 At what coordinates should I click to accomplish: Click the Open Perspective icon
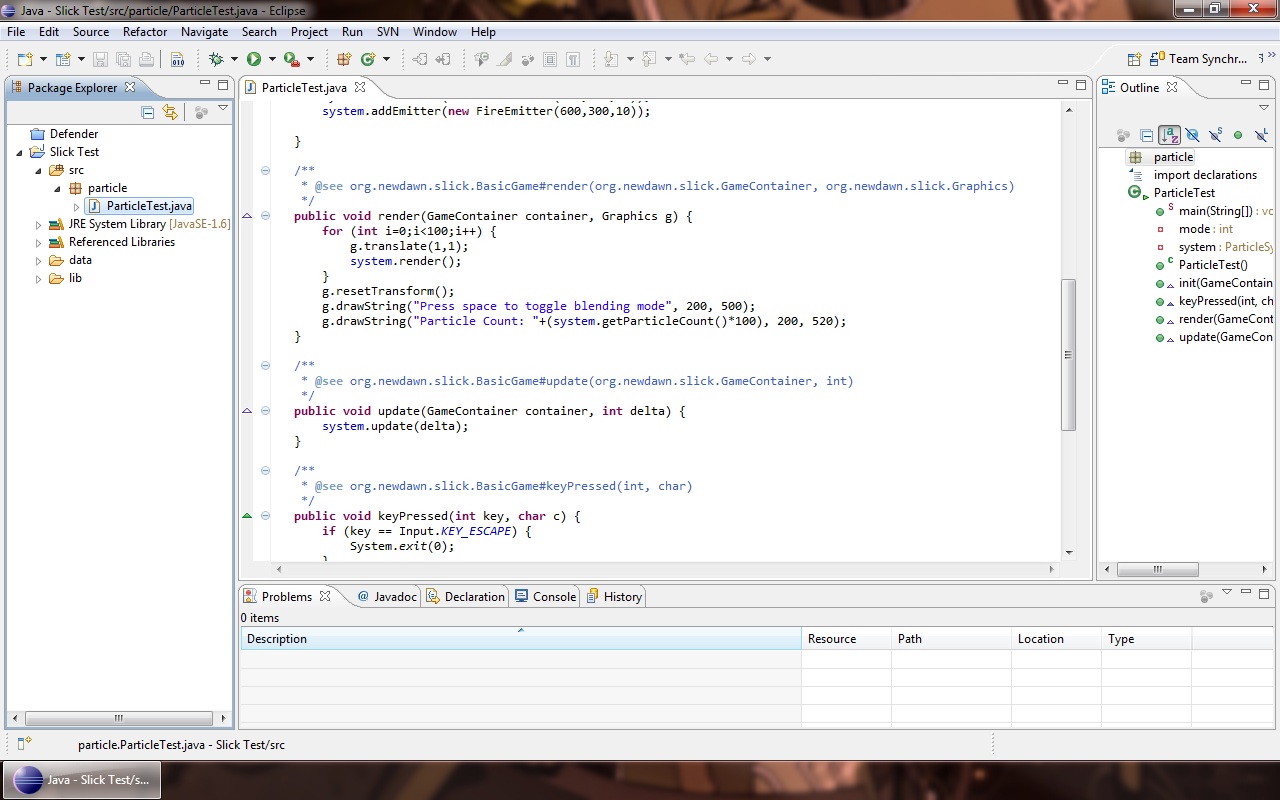(1134, 59)
